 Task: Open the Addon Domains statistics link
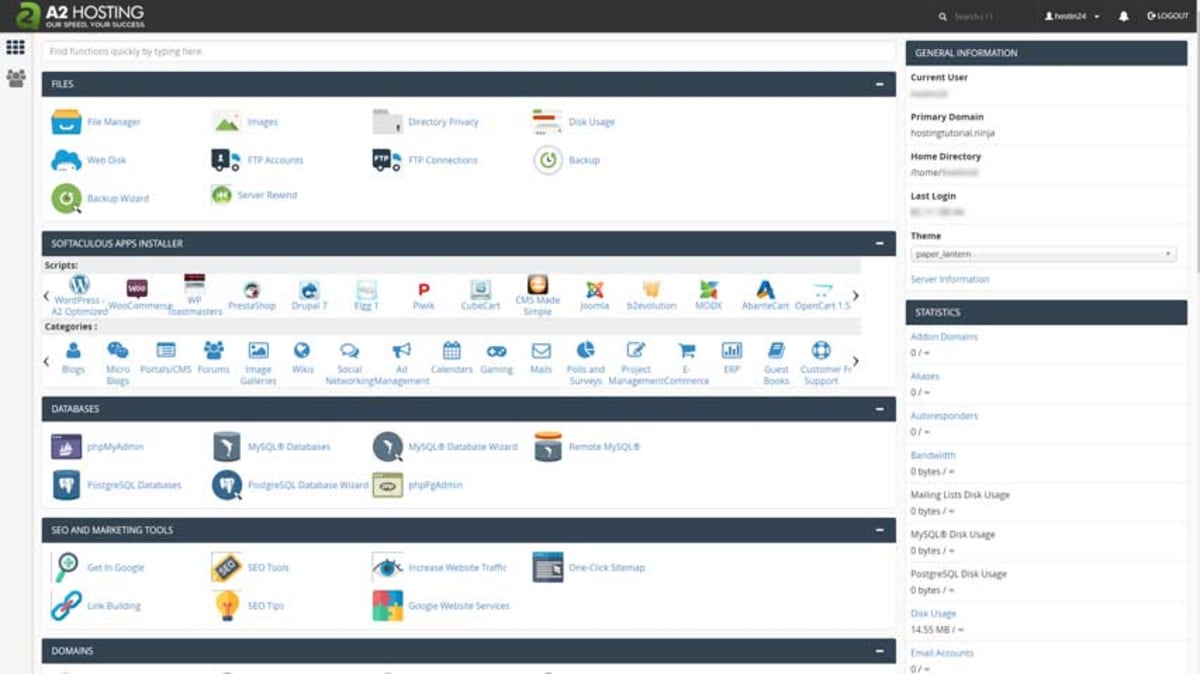tap(944, 337)
